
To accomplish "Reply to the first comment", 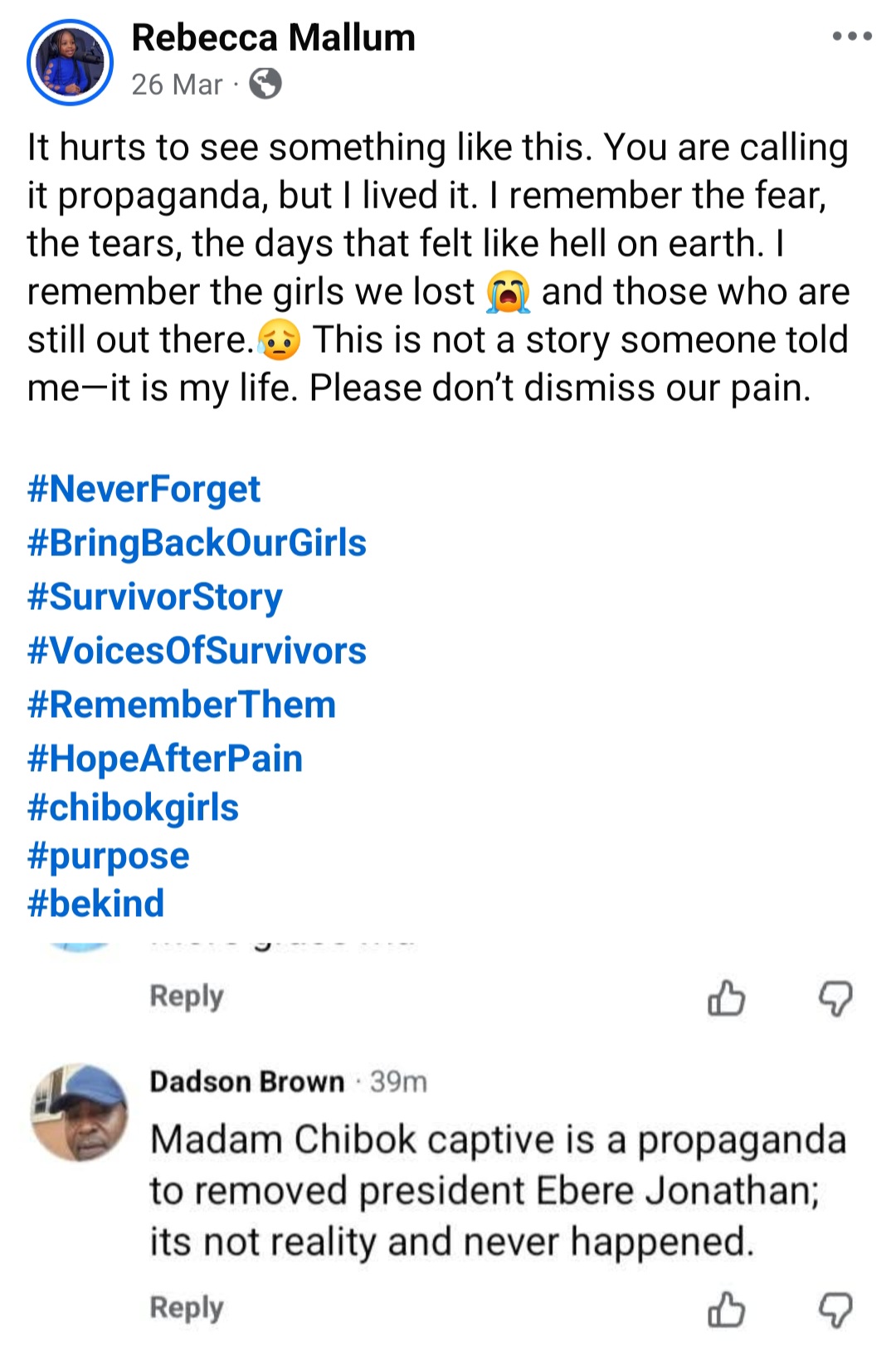I will [186, 997].
